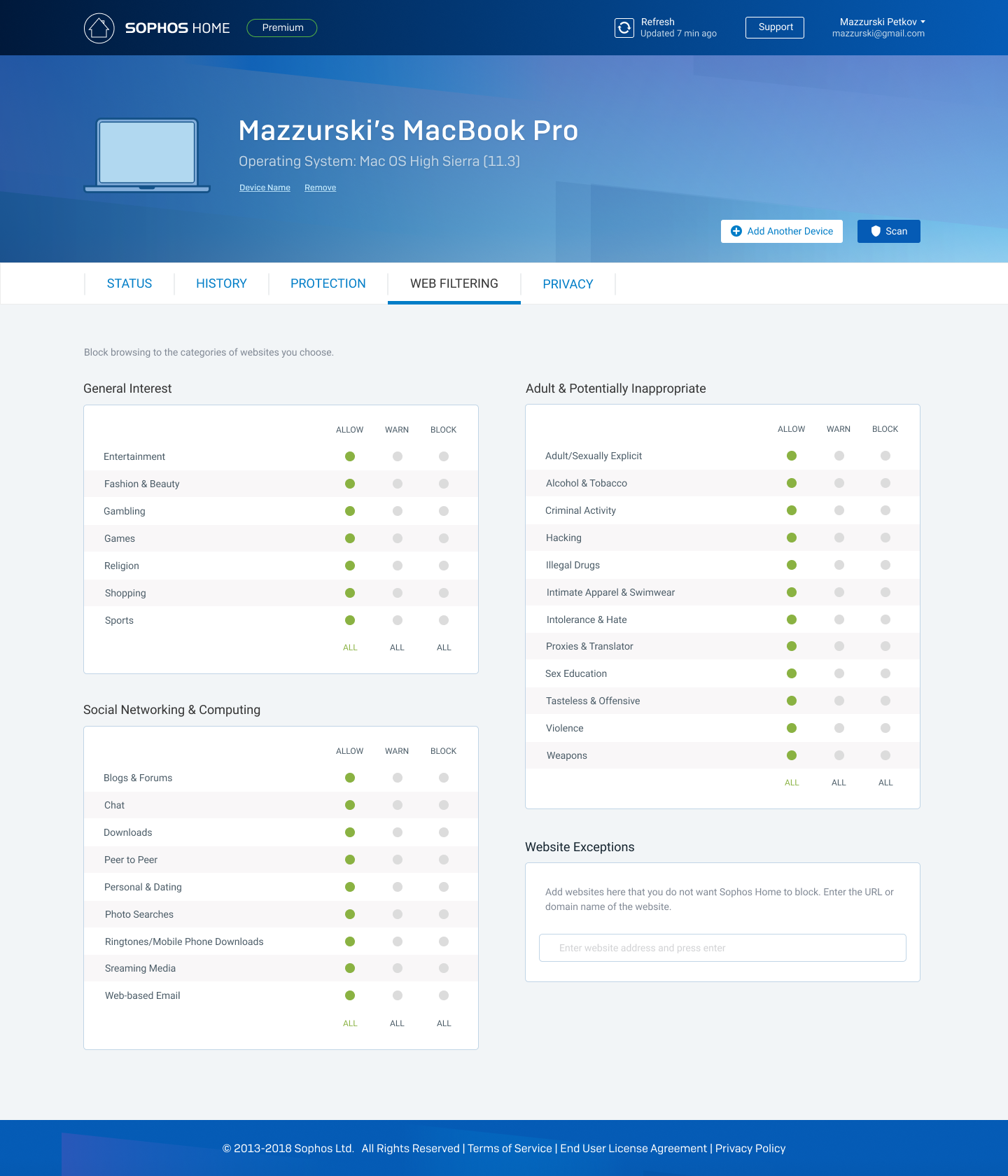Set Web-based Email to Warn

pos(398,995)
